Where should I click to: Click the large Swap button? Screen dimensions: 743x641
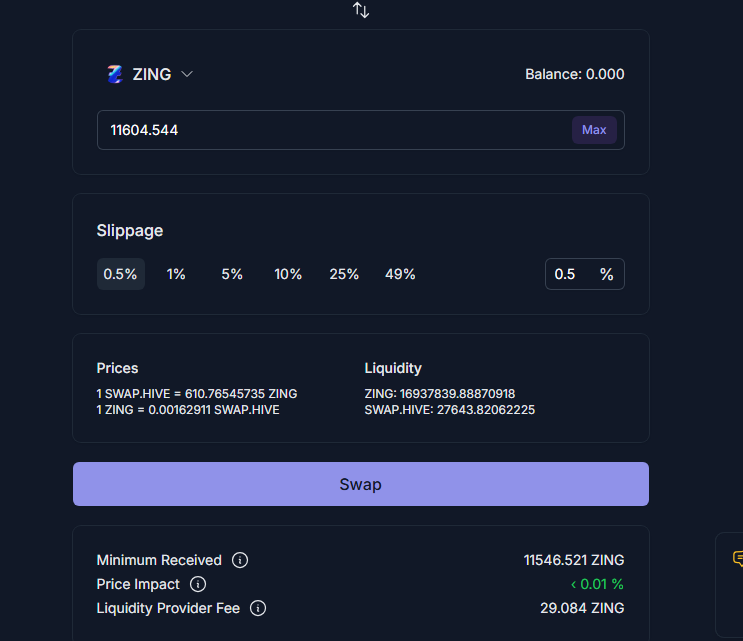pos(361,484)
